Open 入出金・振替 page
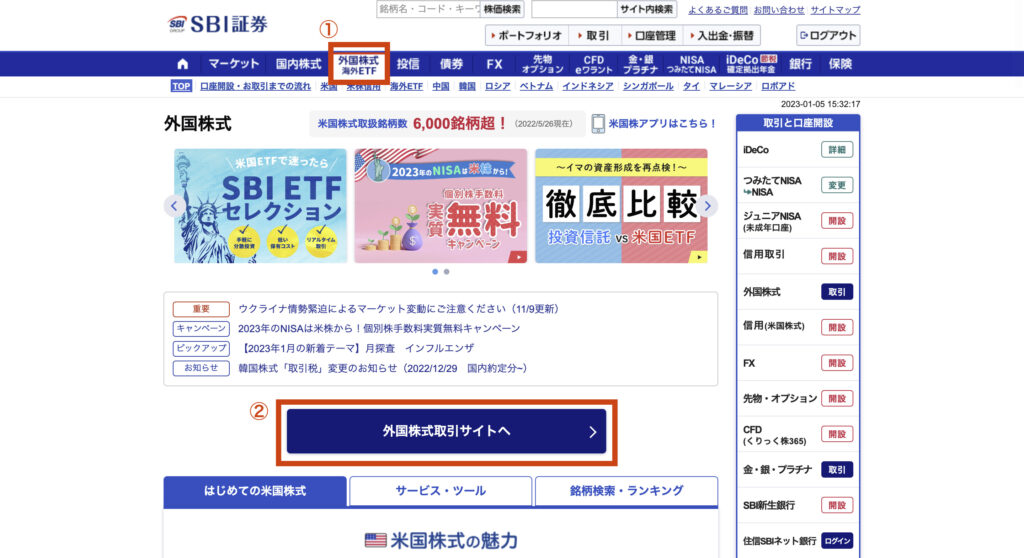This screenshot has width=1024, height=558. click(722, 35)
